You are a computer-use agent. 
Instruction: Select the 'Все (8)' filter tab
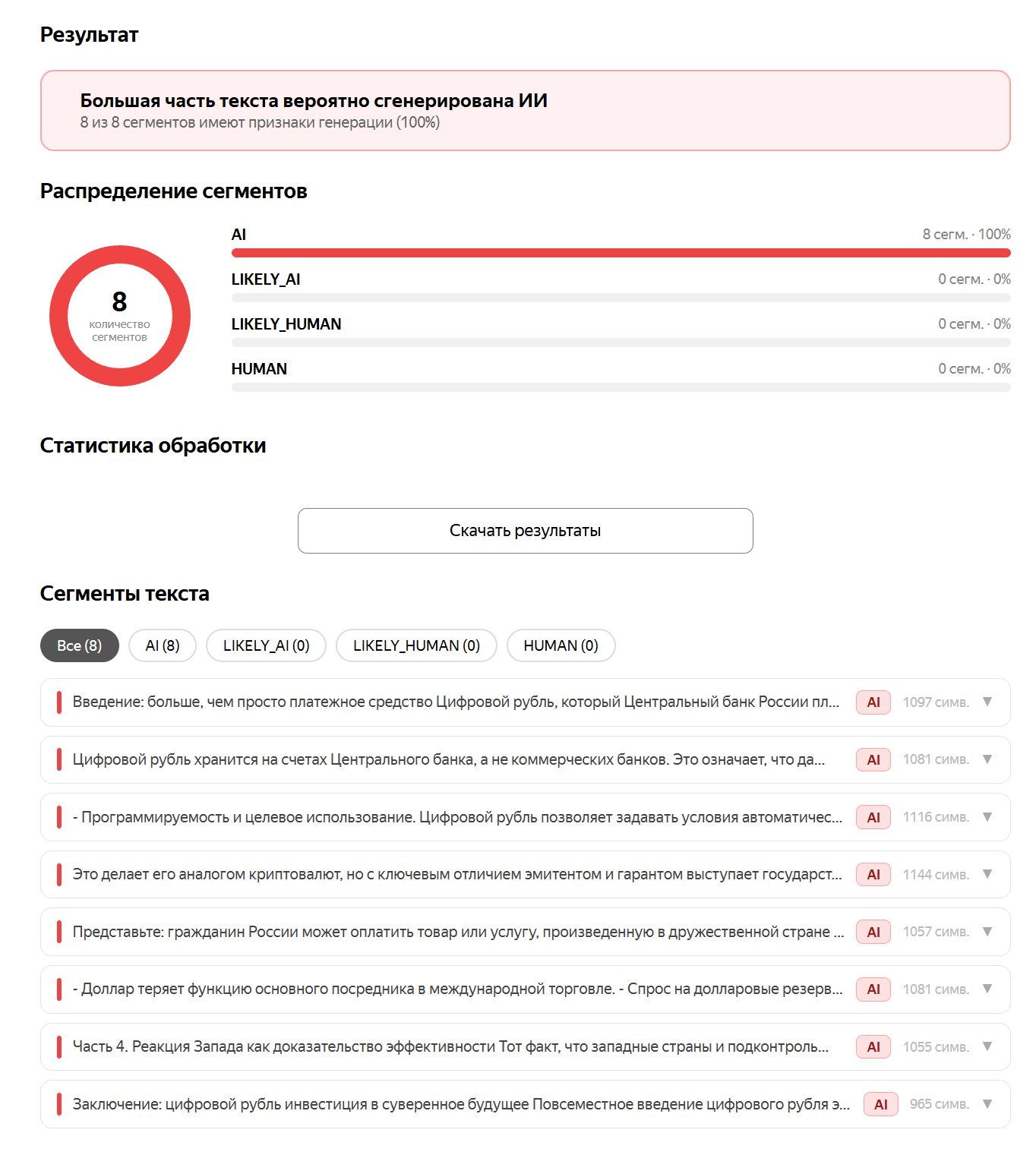click(80, 645)
